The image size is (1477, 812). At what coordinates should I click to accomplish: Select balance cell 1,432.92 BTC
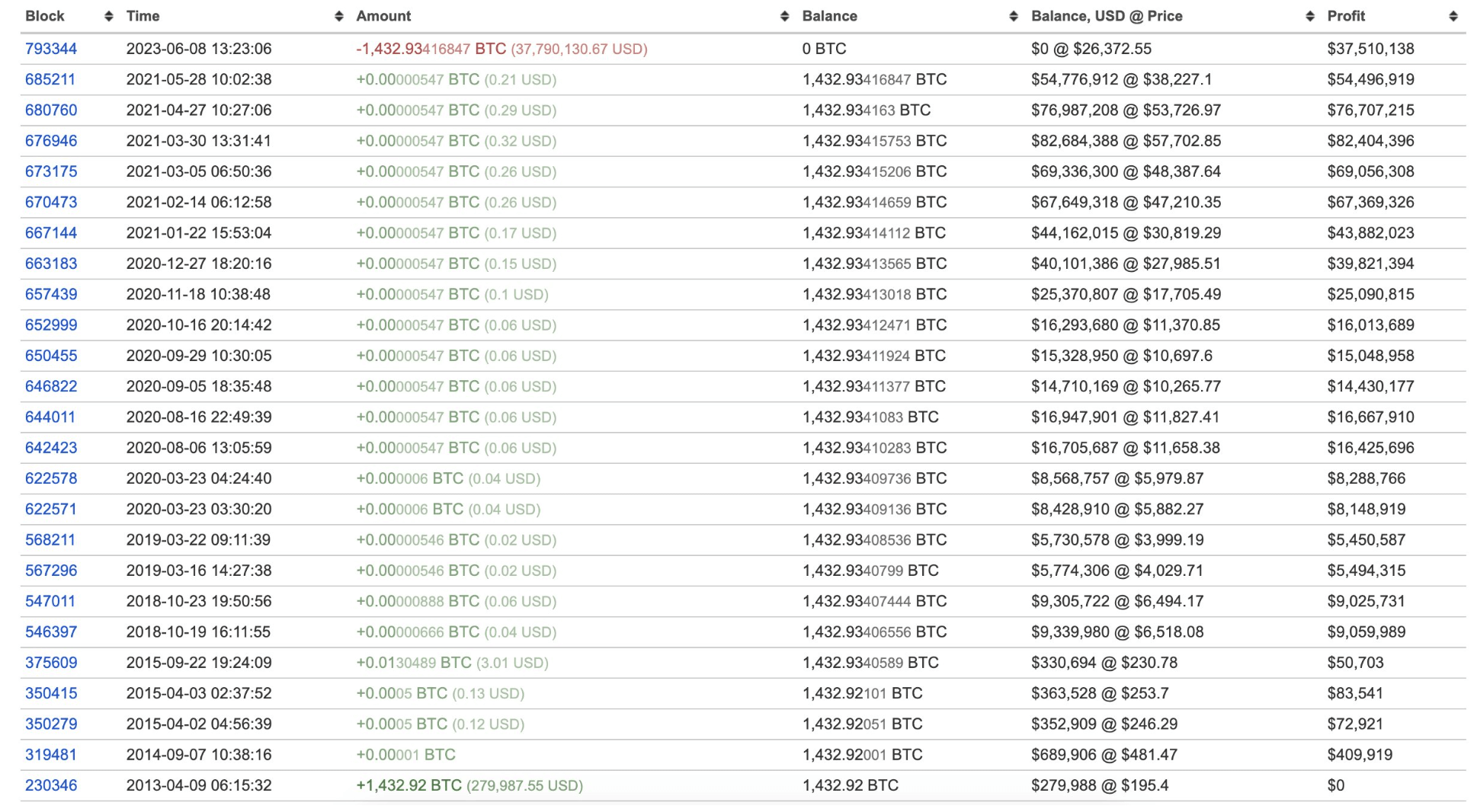pos(851,785)
